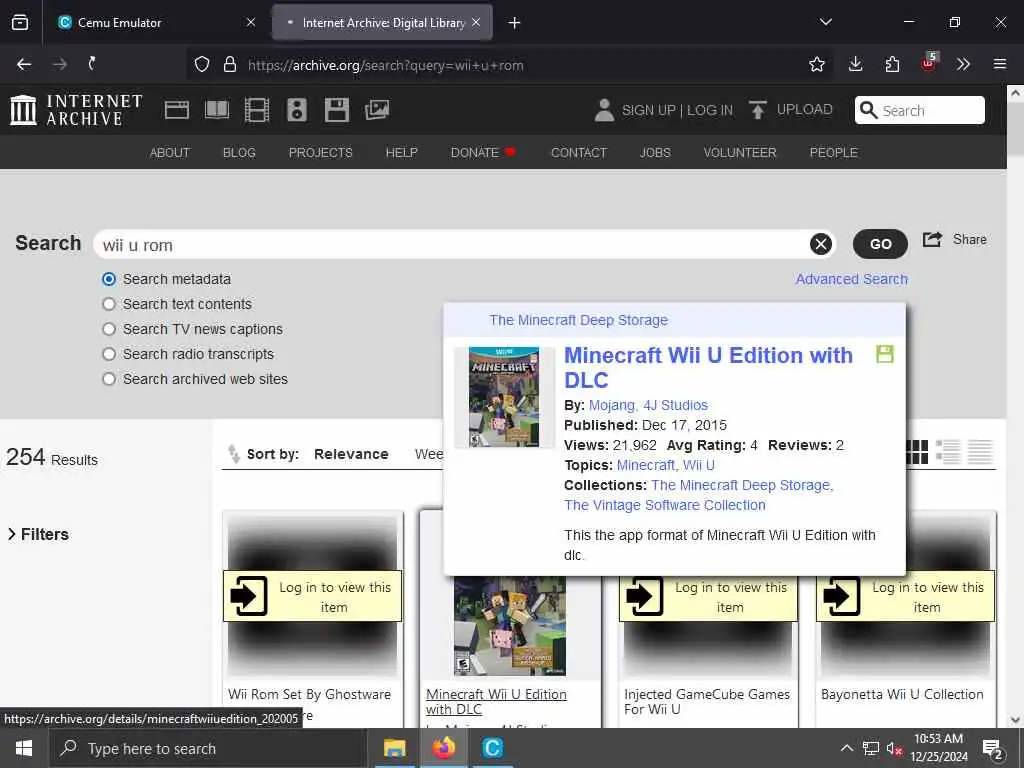Open Firefox downloads panel
This screenshot has height=768, width=1024.
pos(856,64)
